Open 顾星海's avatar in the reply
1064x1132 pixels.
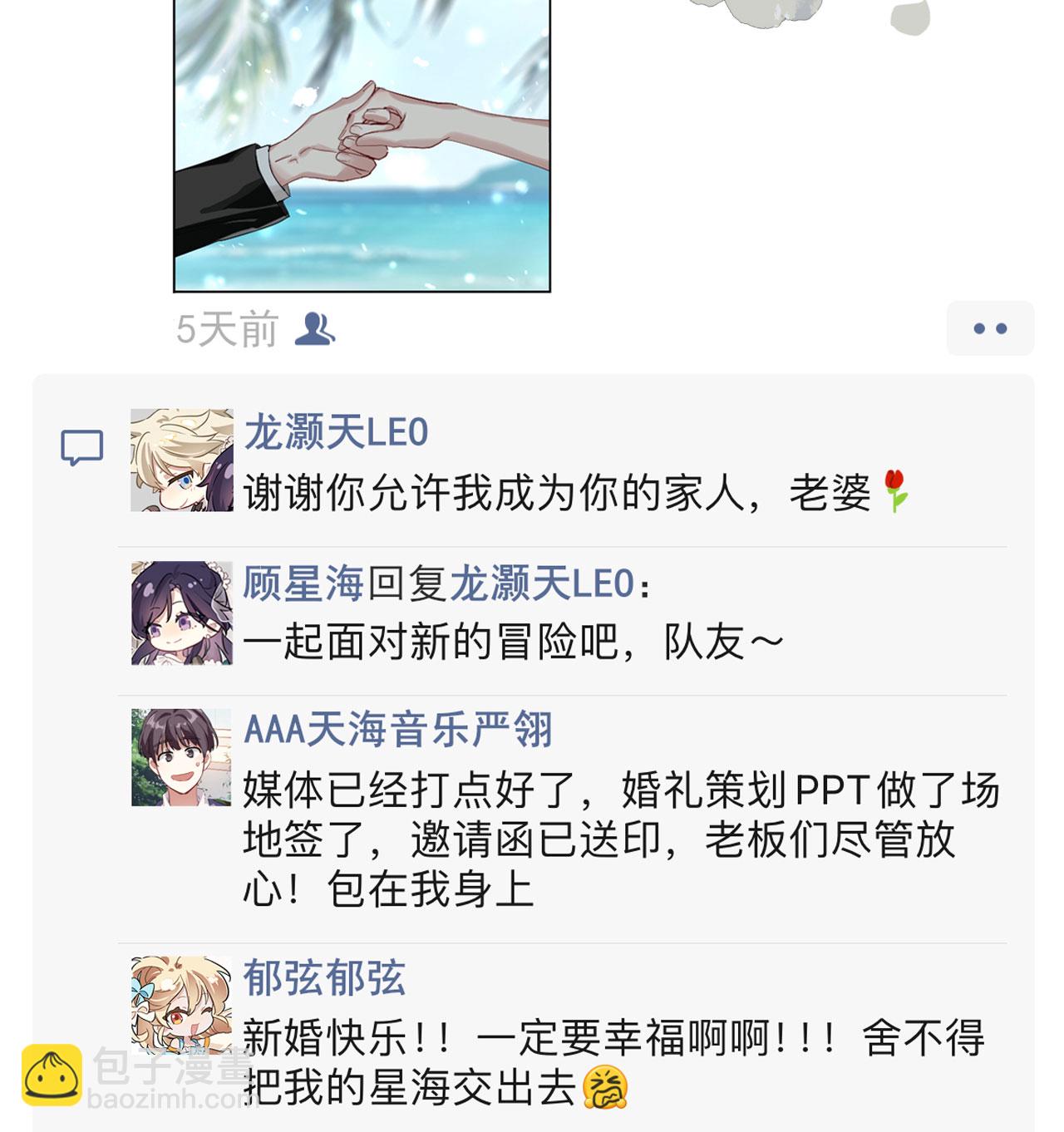coord(182,613)
